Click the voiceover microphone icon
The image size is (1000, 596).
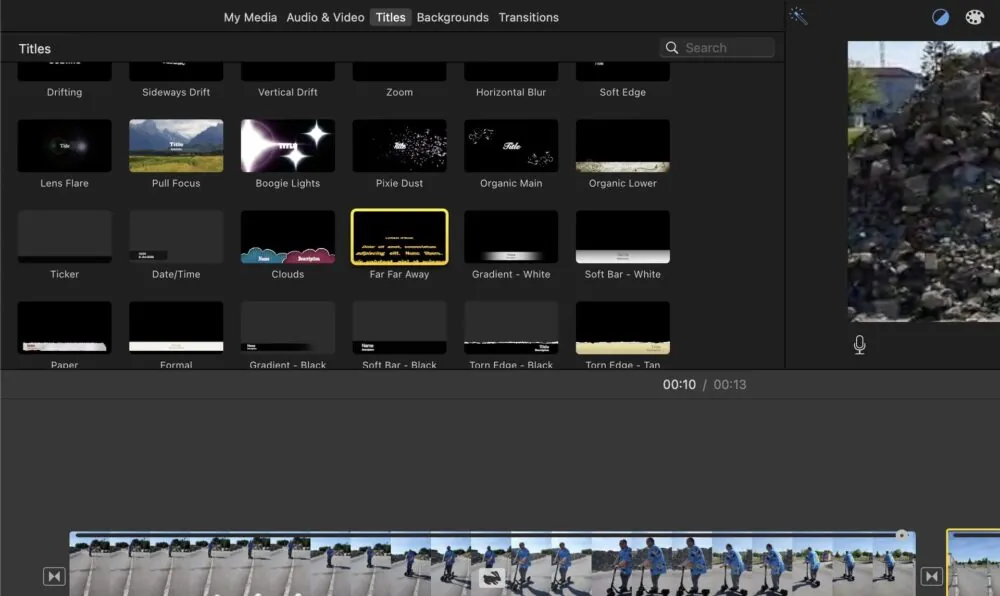(859, 345)
